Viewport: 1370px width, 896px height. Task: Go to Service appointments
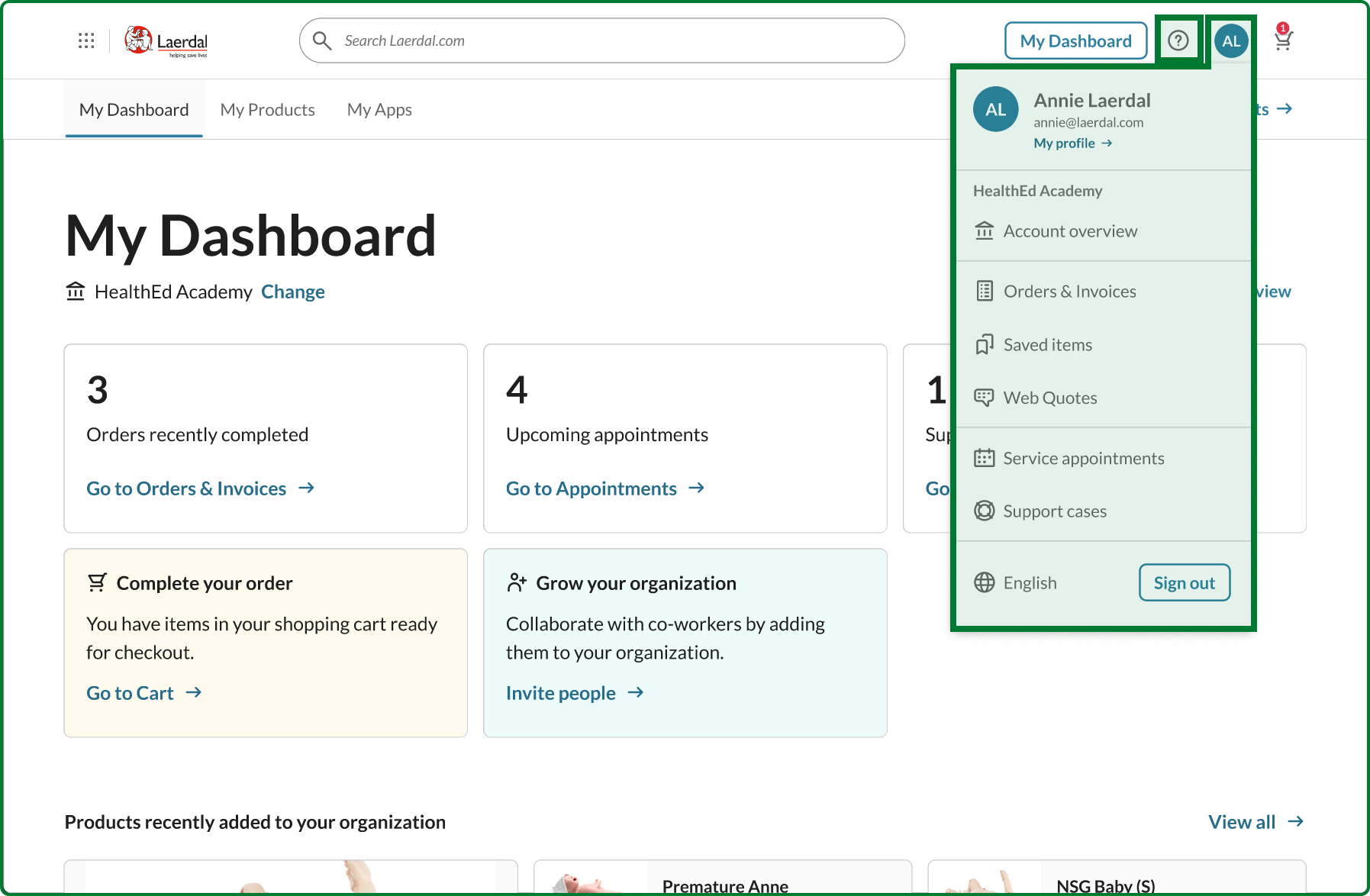(1083, 459)
